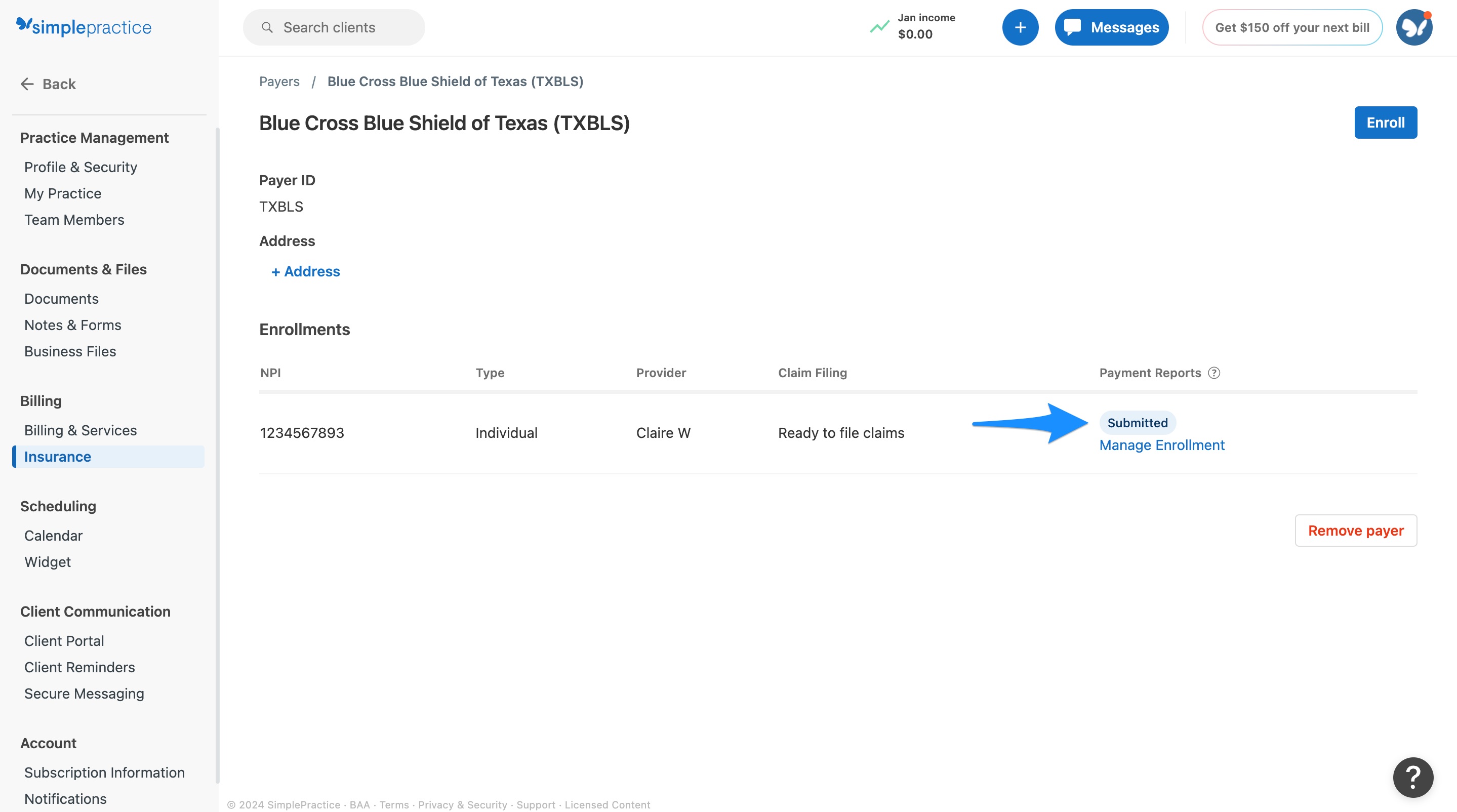
Task: Add a payer address
Action: (x=305, y=271)
